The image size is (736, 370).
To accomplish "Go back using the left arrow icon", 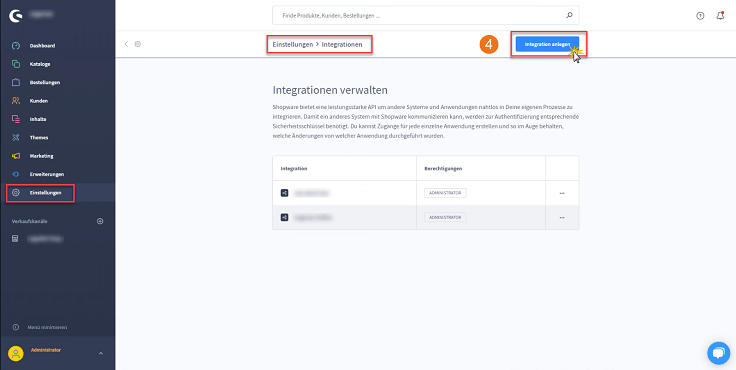I will click(126, 44).
